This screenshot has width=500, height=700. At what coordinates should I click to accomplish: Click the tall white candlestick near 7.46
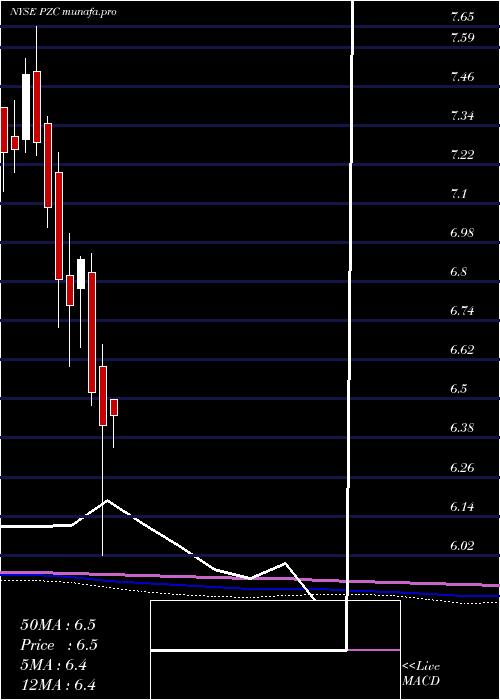(26, 106)
